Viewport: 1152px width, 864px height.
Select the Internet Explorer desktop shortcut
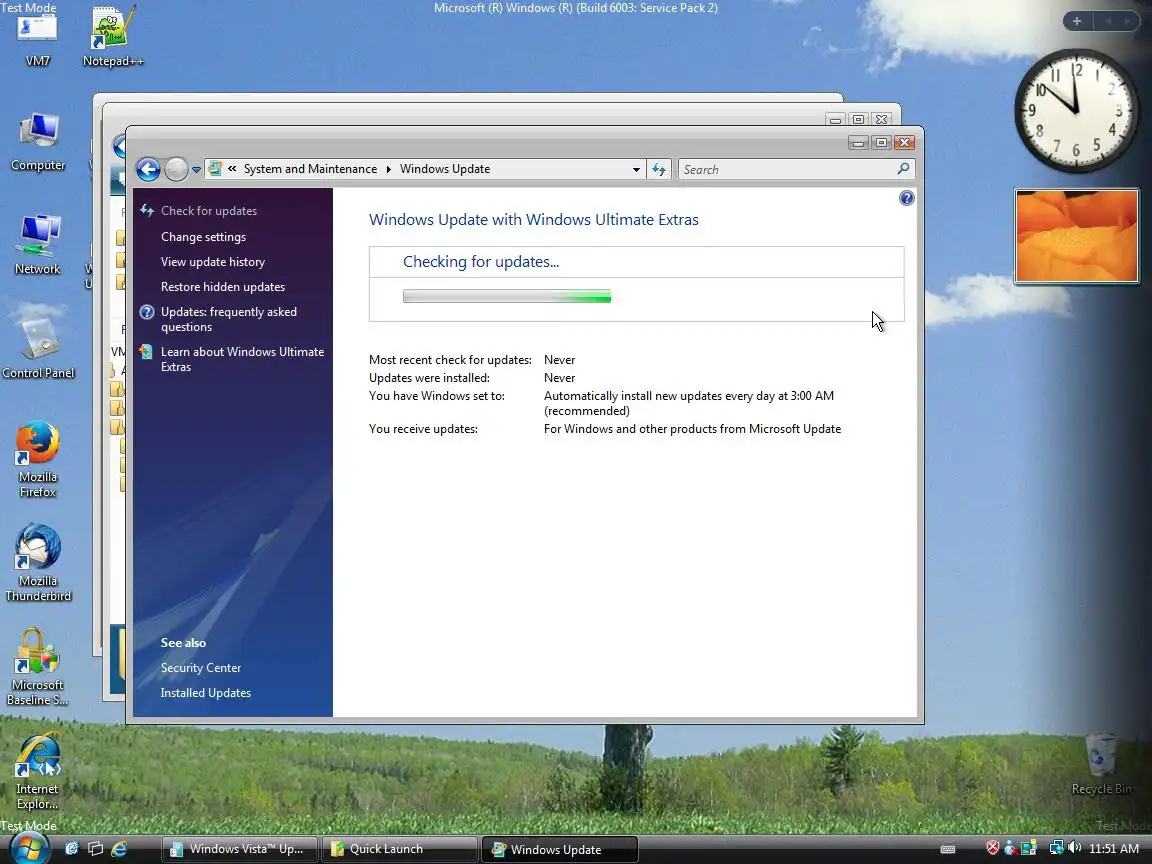pos(37,771)
